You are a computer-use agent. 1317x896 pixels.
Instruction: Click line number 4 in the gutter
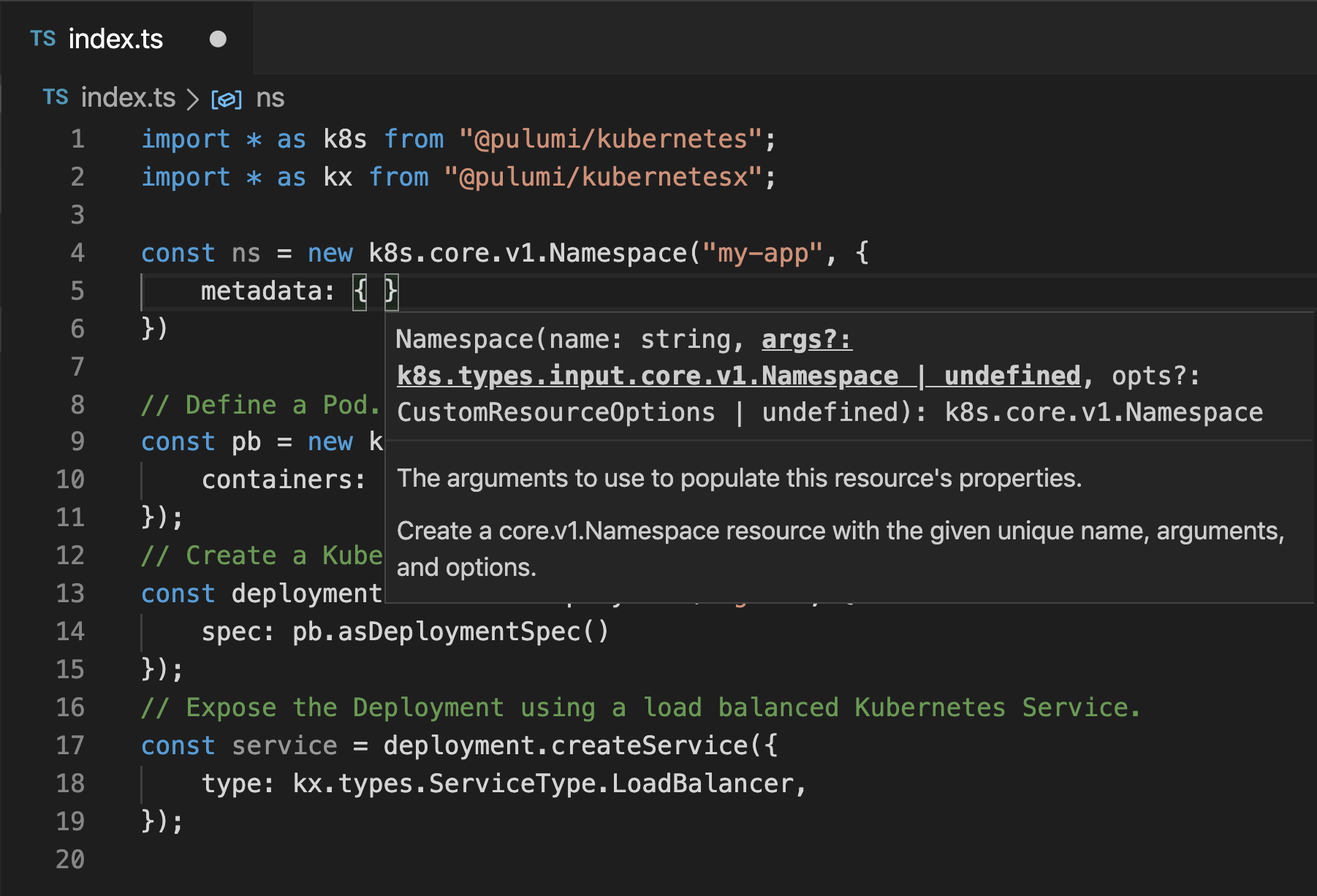[77, 253]
